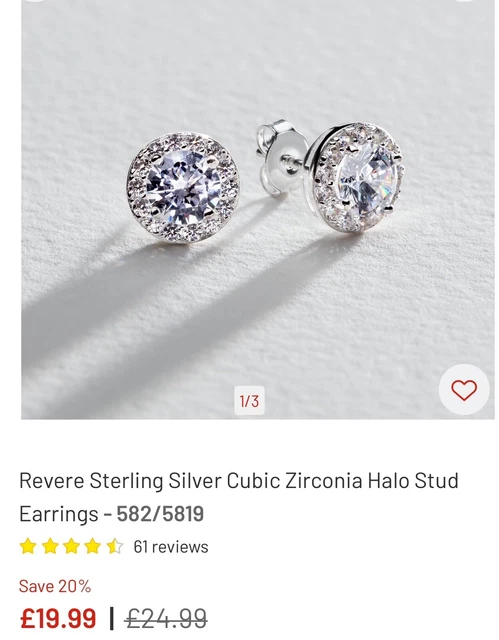The width and height of the screenshot is (499, 640).
Task: Click the third yellow rating star
Action: (x=71, y=546)
